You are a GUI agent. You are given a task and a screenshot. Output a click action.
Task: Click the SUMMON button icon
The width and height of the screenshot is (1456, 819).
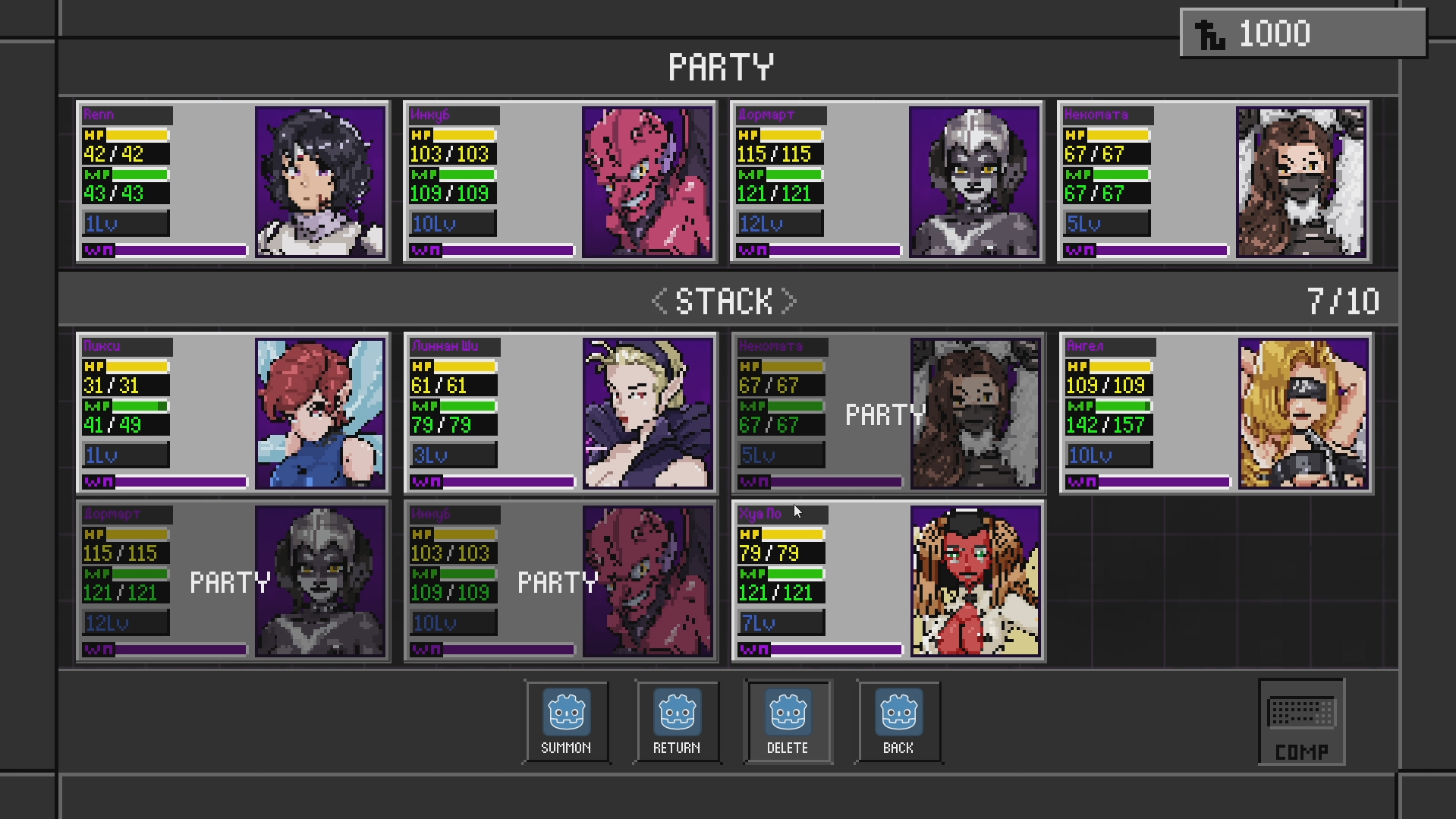click(x=566, y=712)
